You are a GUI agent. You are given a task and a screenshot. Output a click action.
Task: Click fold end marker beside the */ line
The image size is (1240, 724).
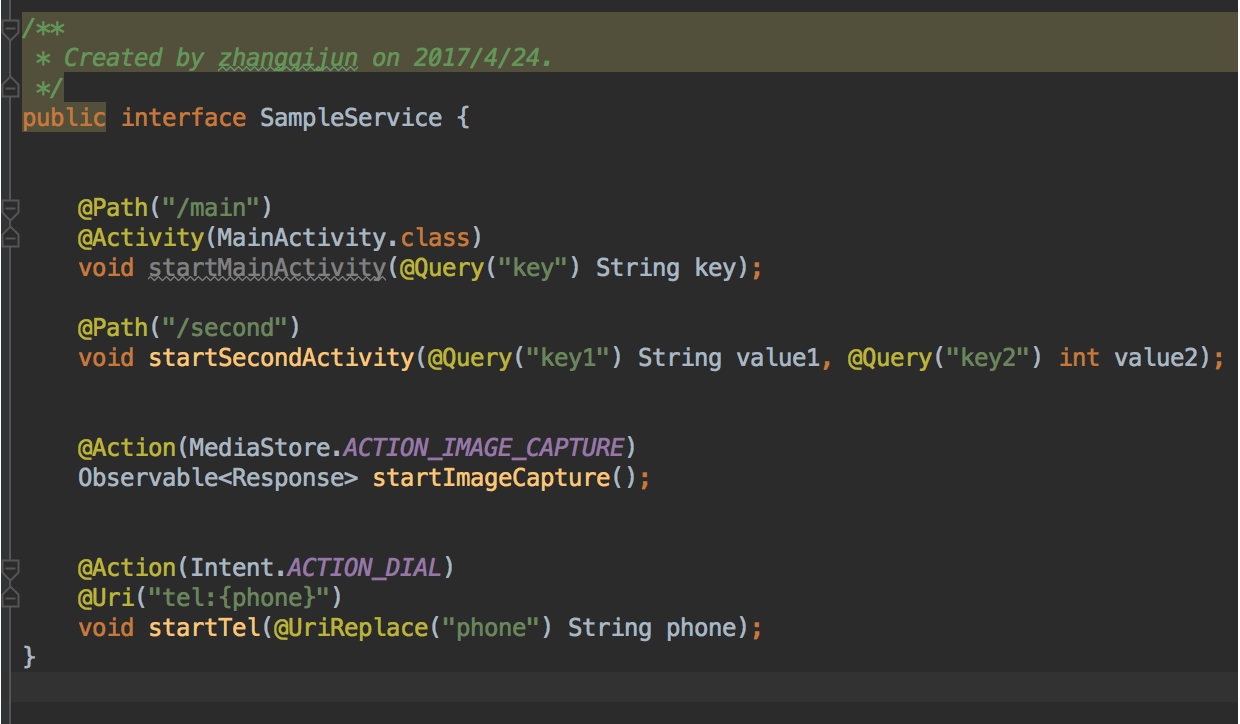coord(10,88)
